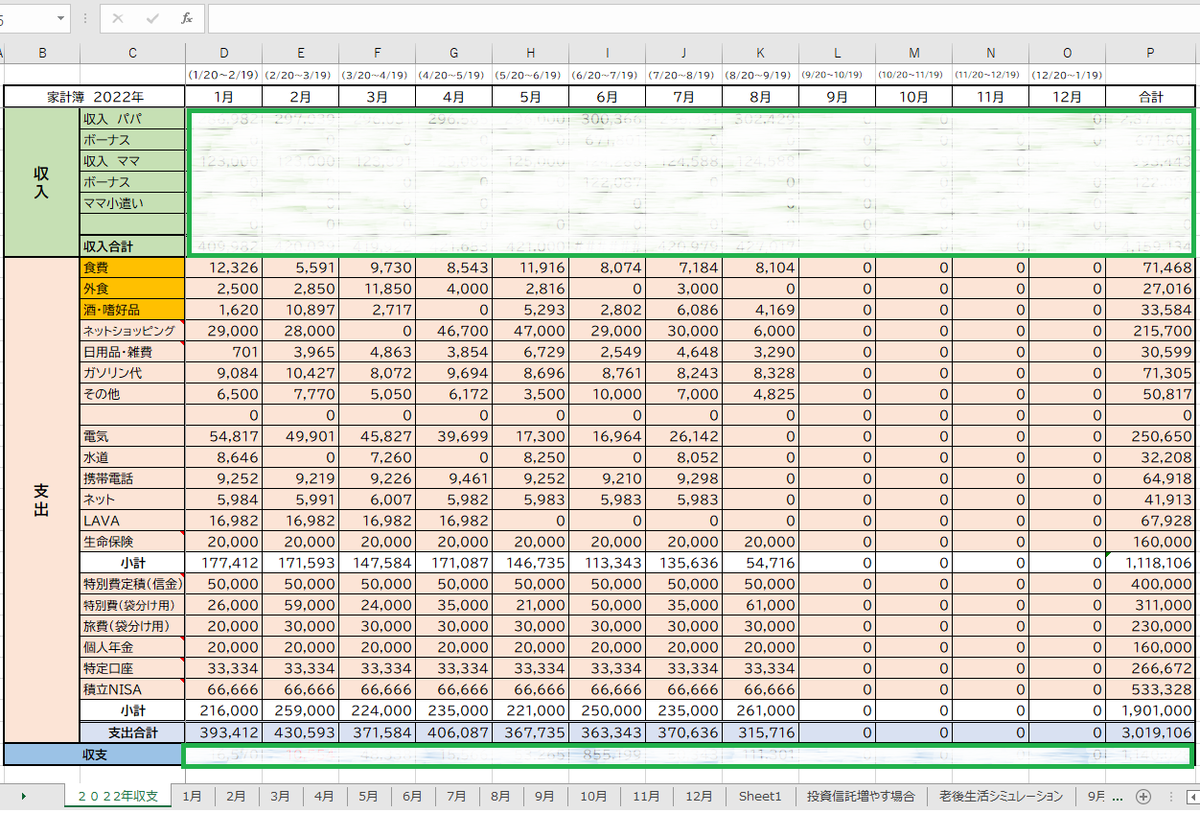Select cell with value 54,817

[x=224, y=436]
